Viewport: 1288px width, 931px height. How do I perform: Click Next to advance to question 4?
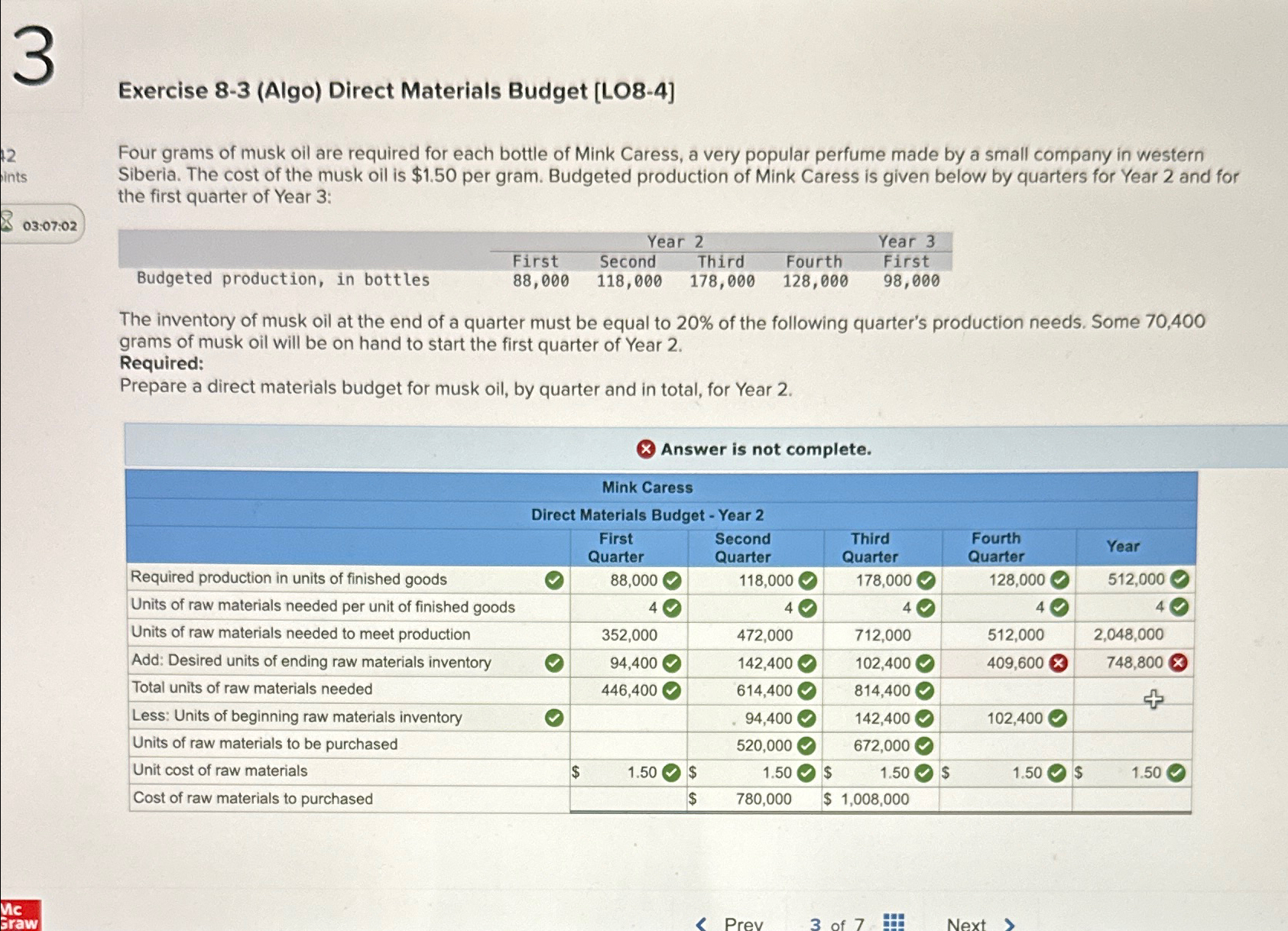coord(965,923)
